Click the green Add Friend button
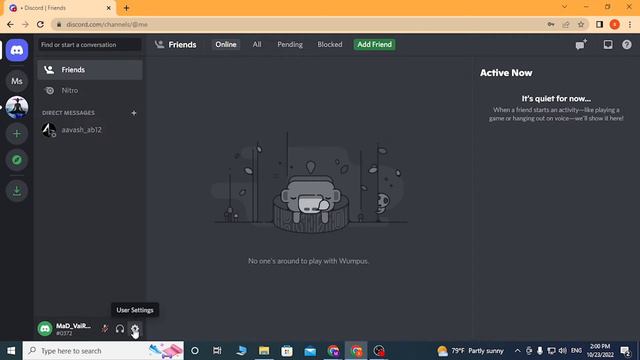Viewport: 640px width, 360px height. click(x=374, y=44)
